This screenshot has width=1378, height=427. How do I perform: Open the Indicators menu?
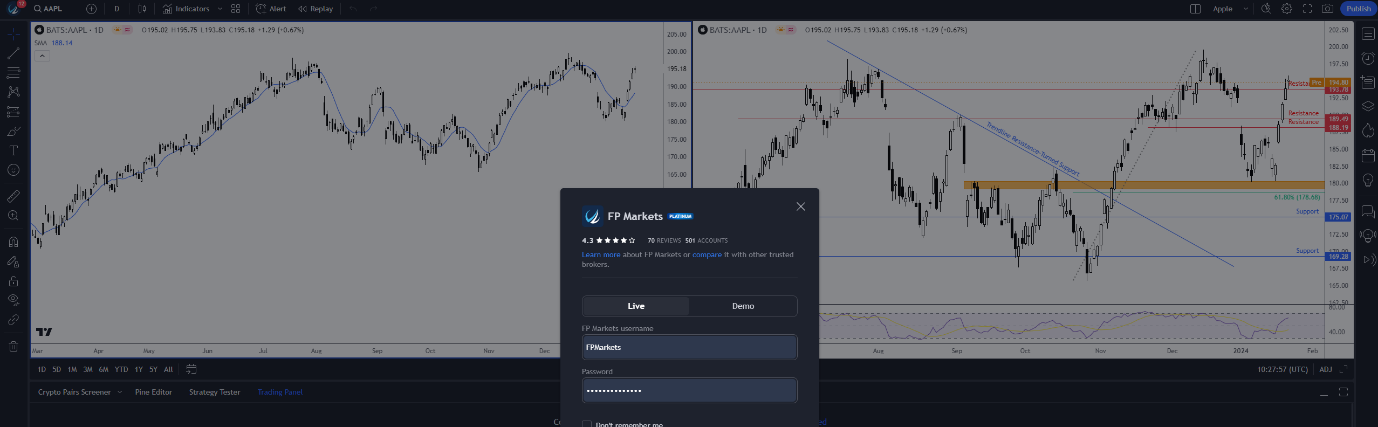(x=185, y=8)
